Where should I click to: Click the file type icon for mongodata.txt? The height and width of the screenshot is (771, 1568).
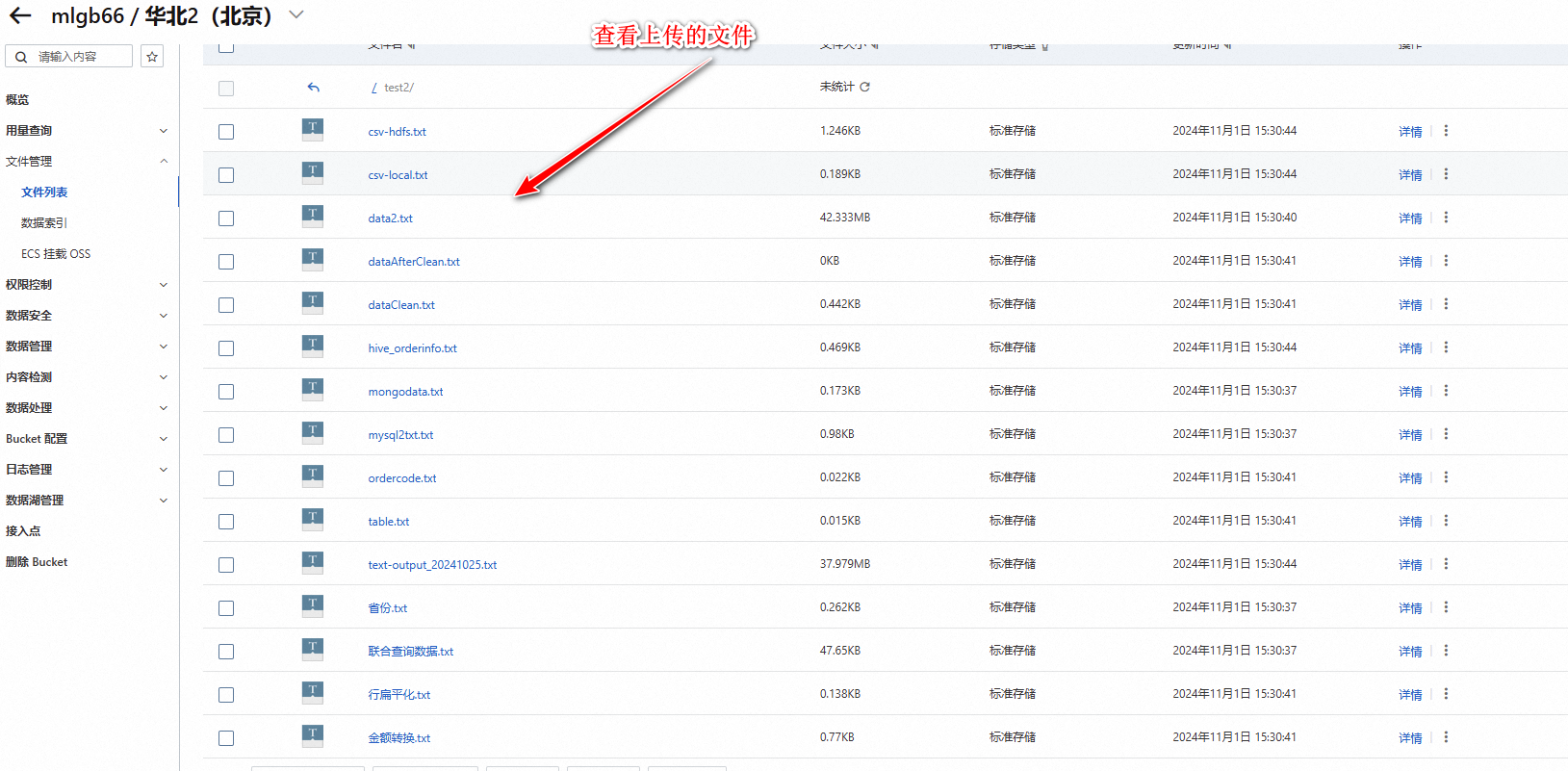[313, 390]
